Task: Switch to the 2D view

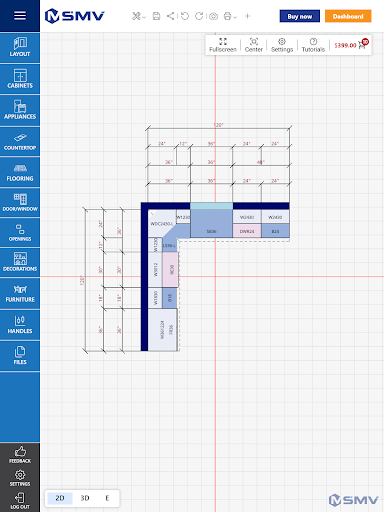Action: (60, 498)
